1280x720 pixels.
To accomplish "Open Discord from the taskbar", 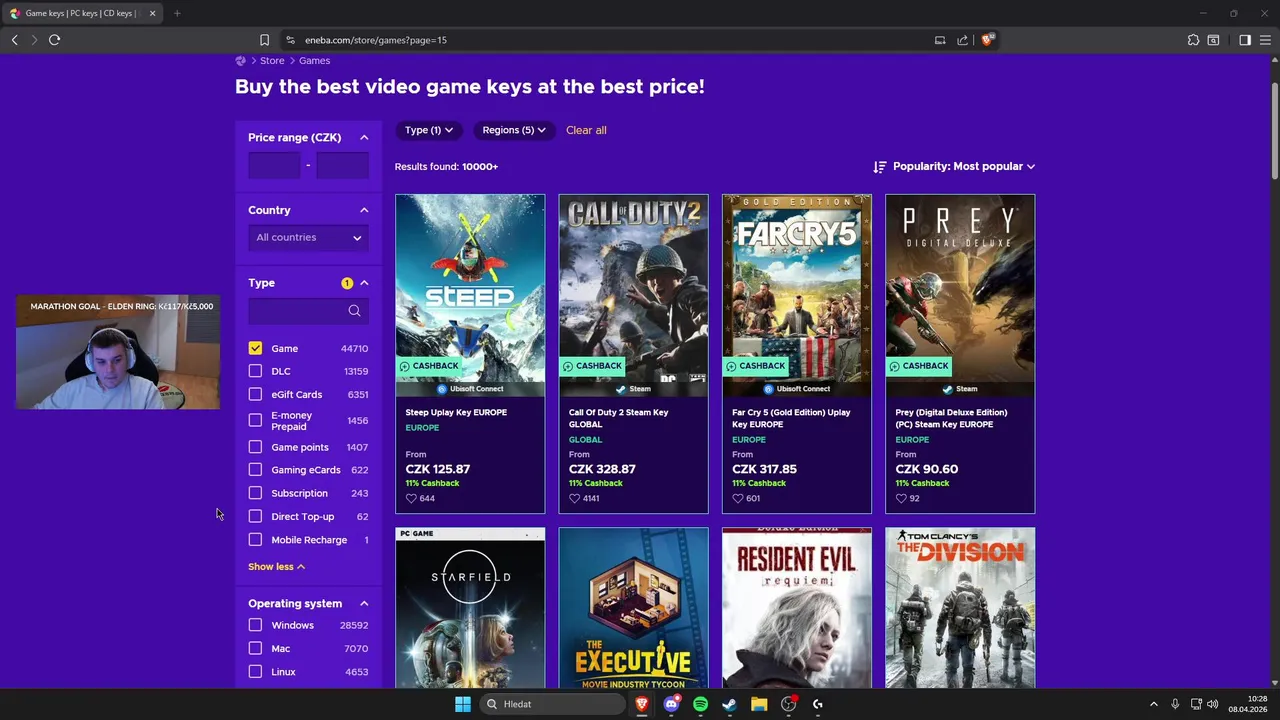I will (x=672, y=704).
